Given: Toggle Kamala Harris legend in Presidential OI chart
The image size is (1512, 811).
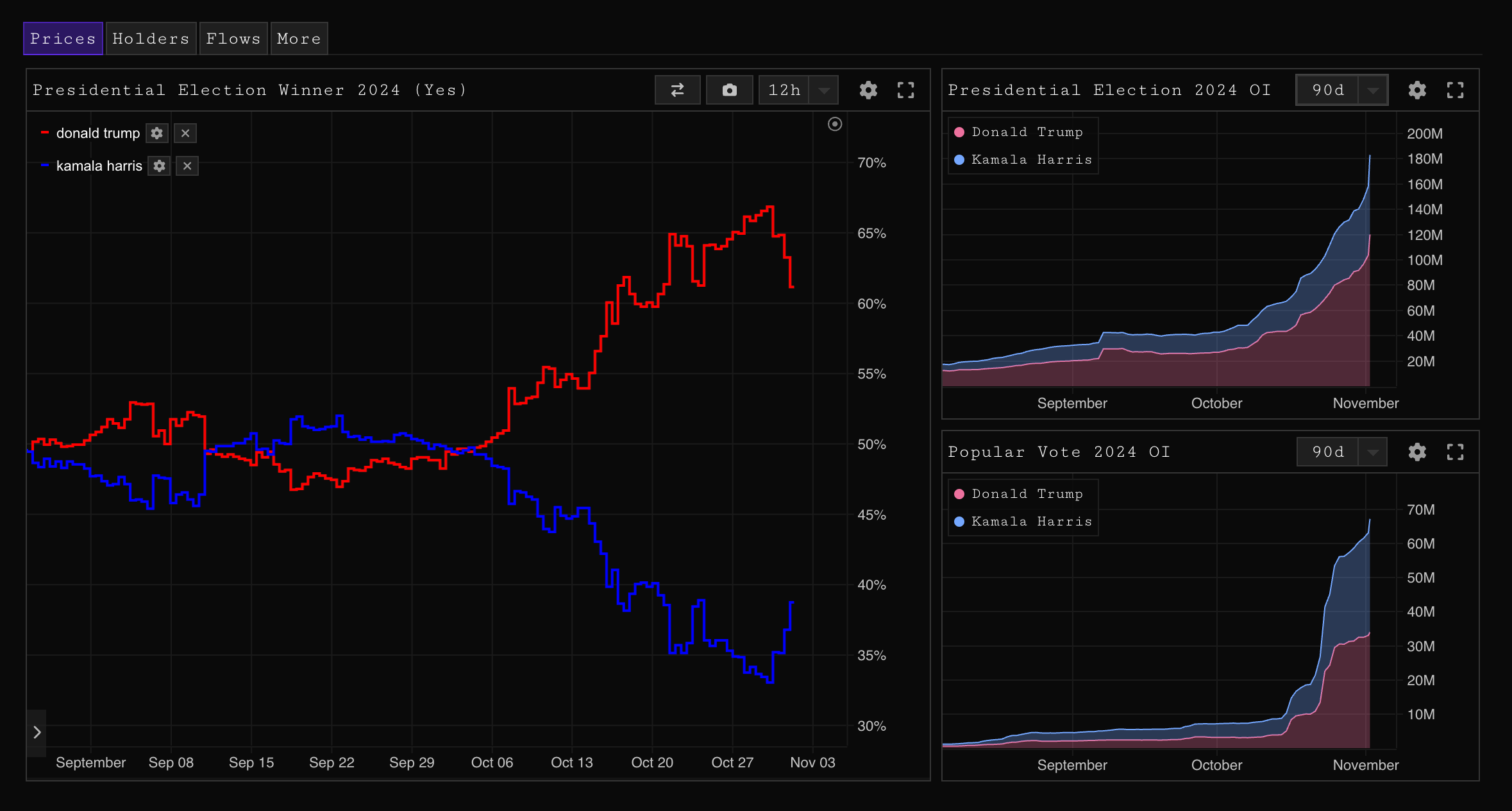Looking at the screenshot, I should [1025, 160].
